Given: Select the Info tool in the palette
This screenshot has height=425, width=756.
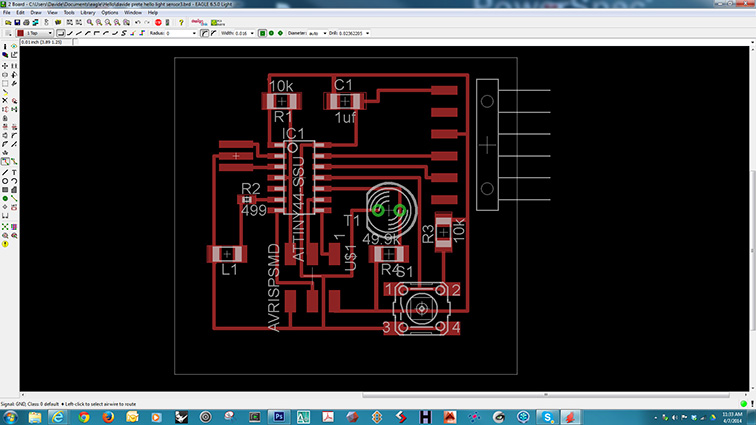Looking at the screenshot, I should click(x=5, y=47).
